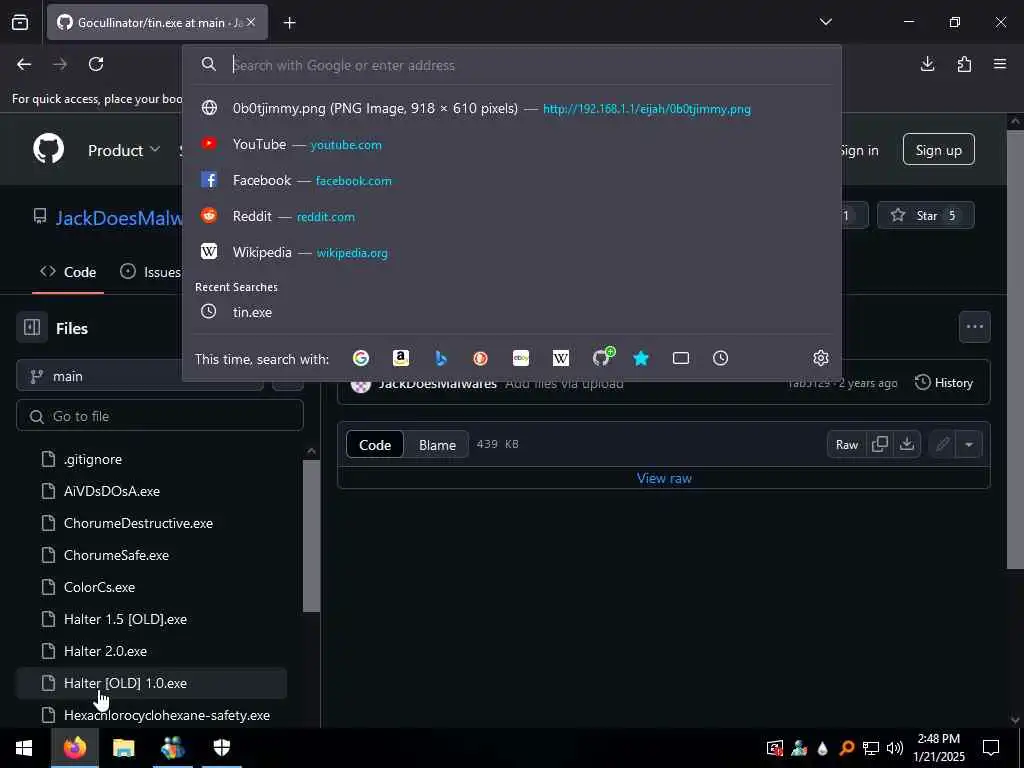Follow the View raw link
Screen dimensions: 1024x768
(x=664, y=478)
